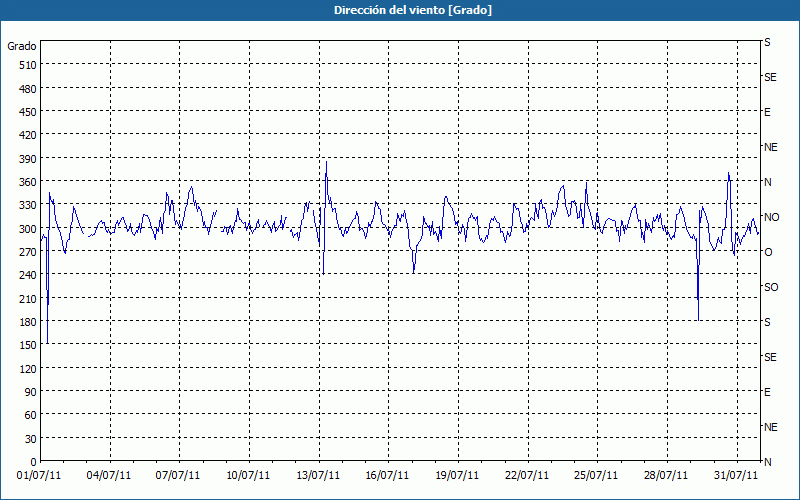This screenshot has width=800, height=500.
Task: Click the 150 degree axis label
Action: tap(28, 345)
